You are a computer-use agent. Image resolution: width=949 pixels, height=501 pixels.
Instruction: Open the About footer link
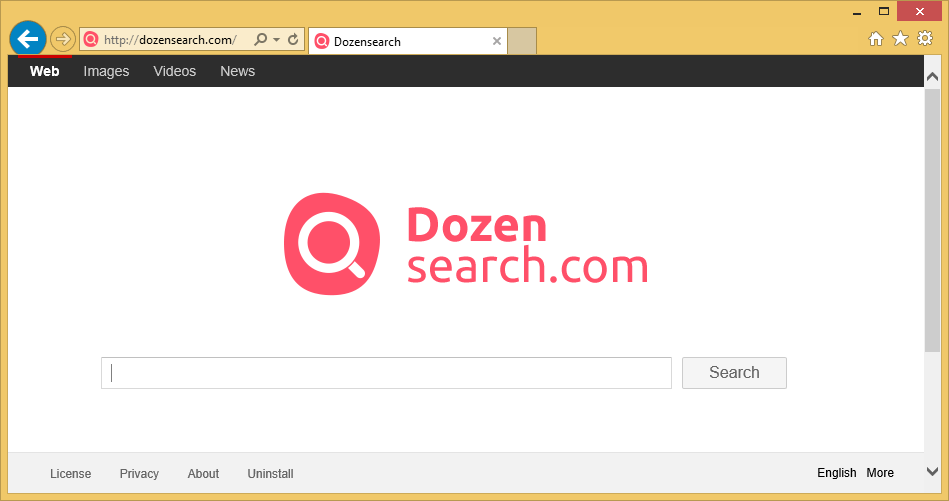[203, 474]
